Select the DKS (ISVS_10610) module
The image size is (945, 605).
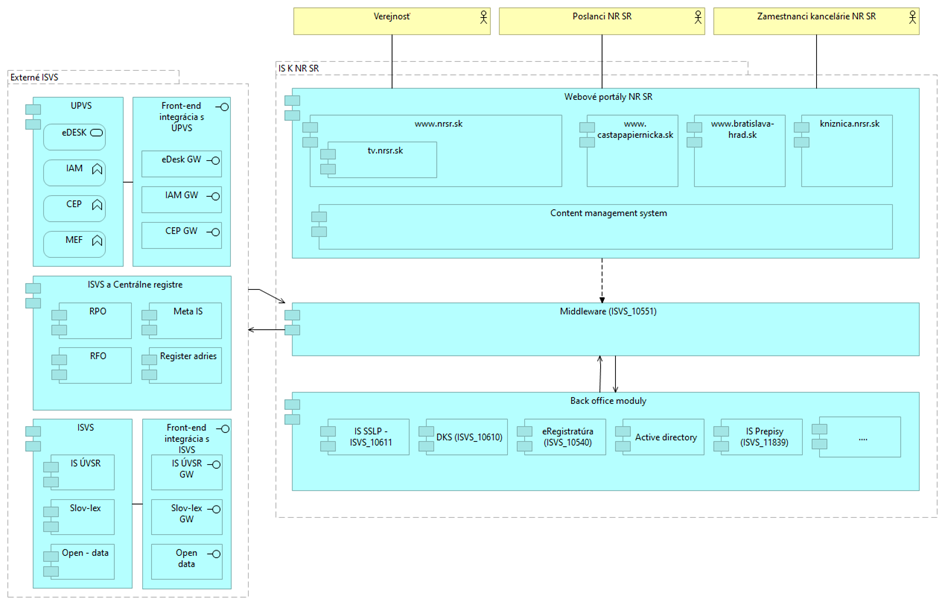pos(466,437)
